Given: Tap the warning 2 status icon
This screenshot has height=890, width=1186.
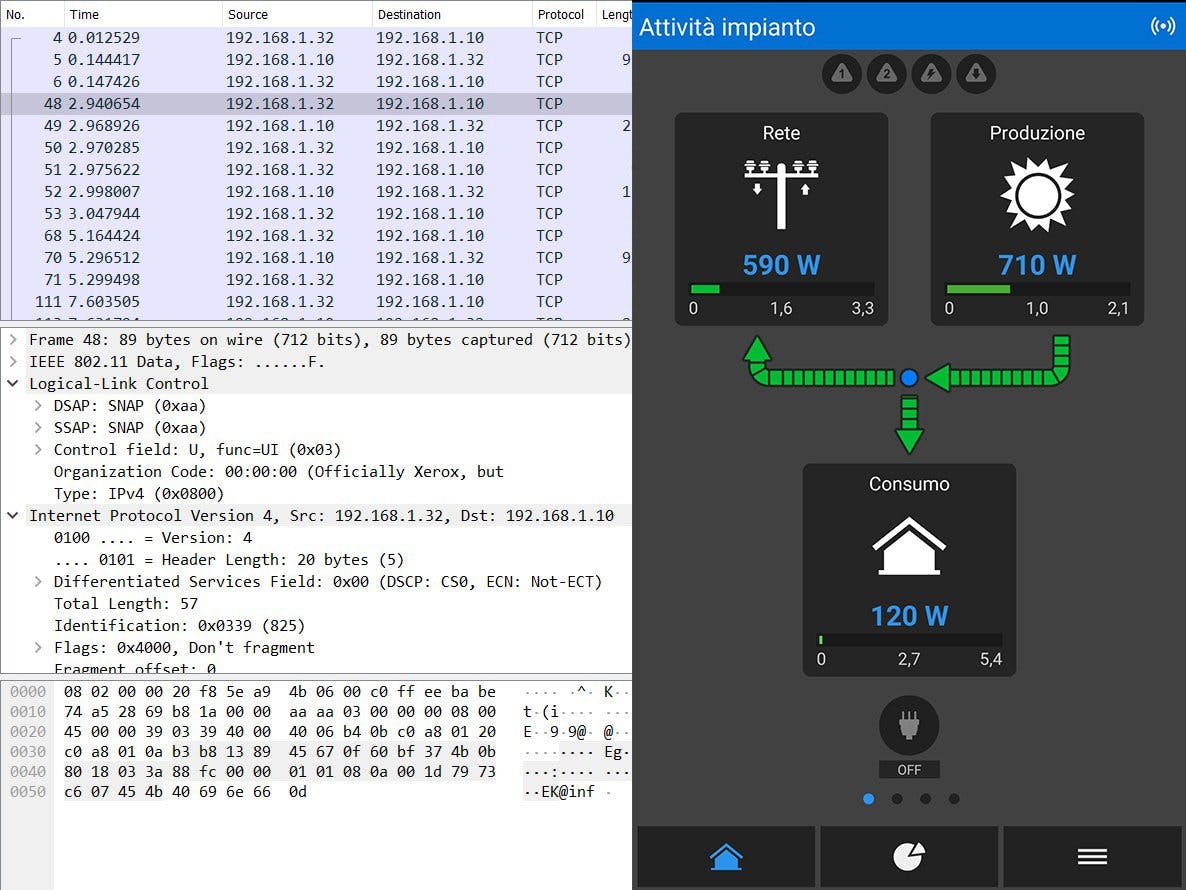Looking at the screenshot, I should (x=886, y=74).
